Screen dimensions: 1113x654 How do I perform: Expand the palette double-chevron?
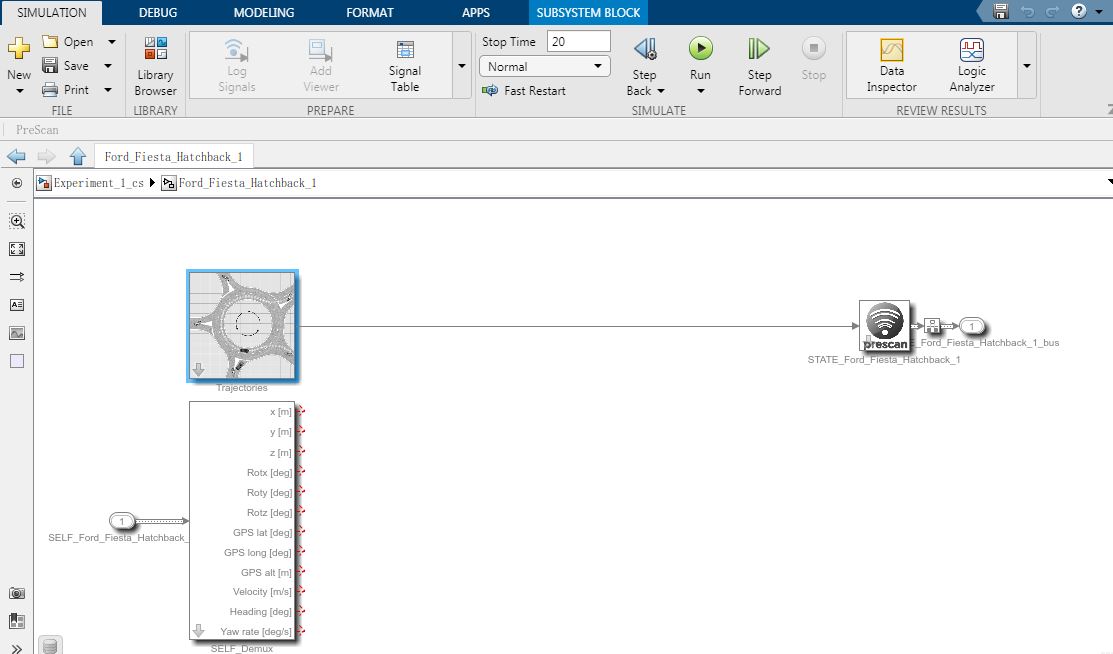17,648
